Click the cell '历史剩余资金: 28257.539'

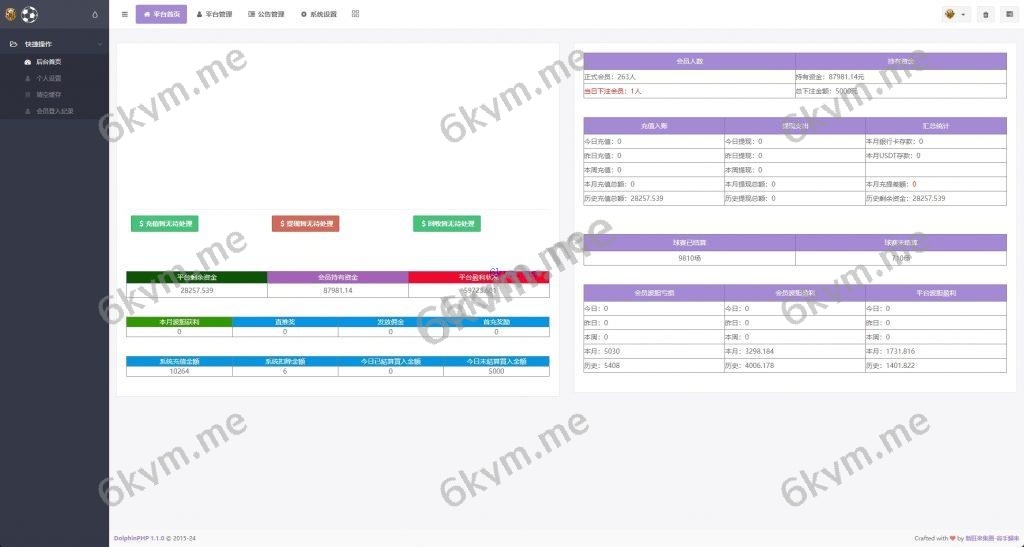936,198
